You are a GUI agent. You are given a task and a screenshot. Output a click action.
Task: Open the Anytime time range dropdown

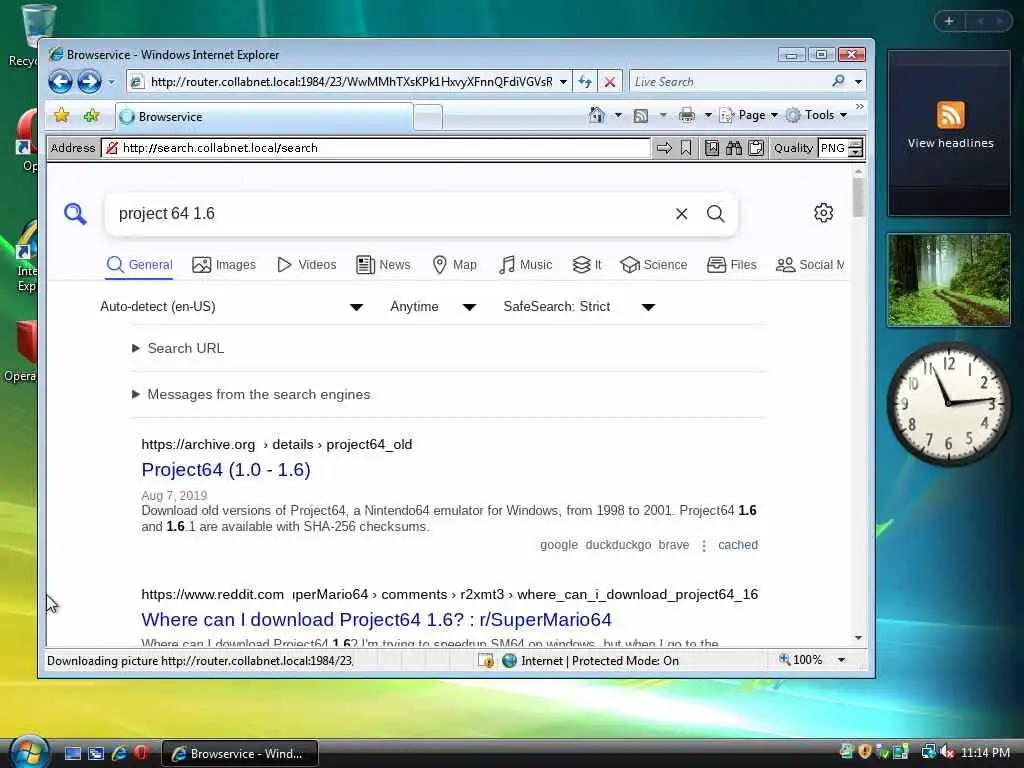pyautogui.click(x=433, y=306)
